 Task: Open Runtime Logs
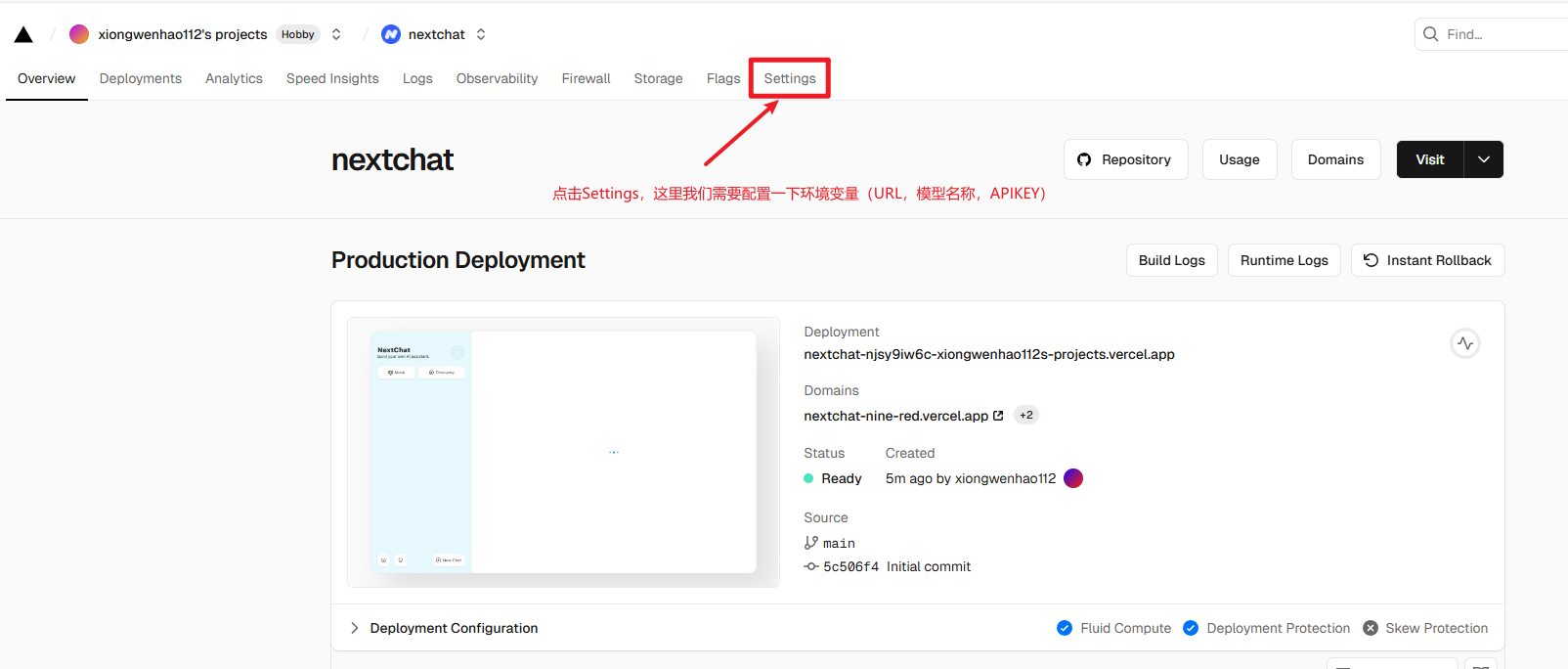pos(1284,260)
